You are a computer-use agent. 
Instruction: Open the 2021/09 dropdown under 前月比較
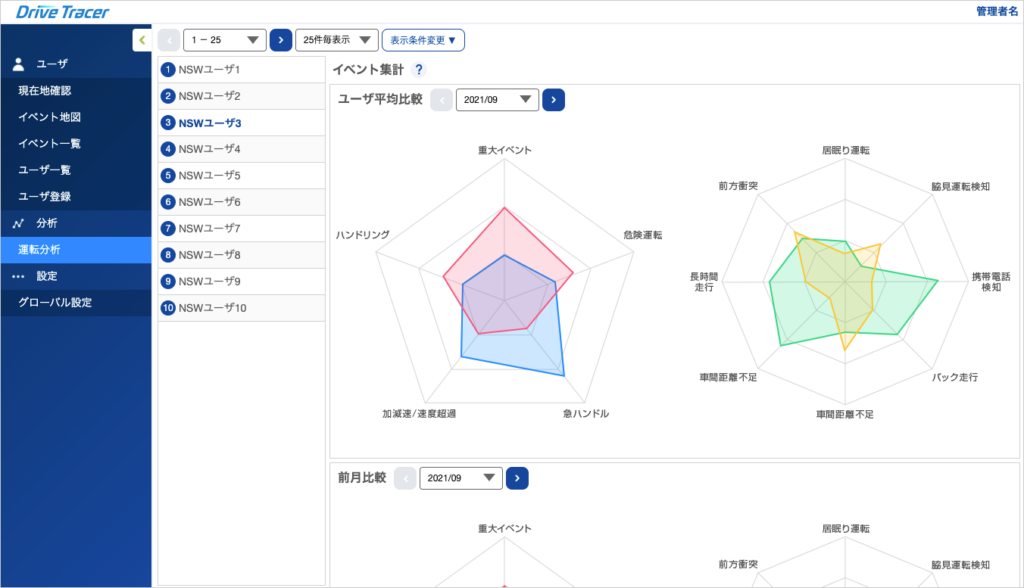point(460,478)
